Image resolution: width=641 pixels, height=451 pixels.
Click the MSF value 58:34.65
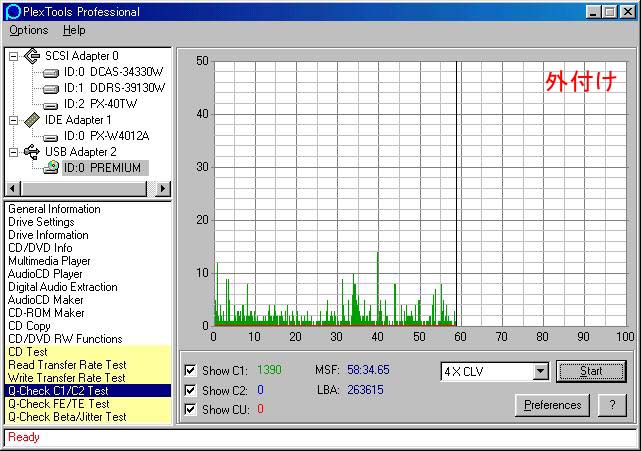coord(368,370)
